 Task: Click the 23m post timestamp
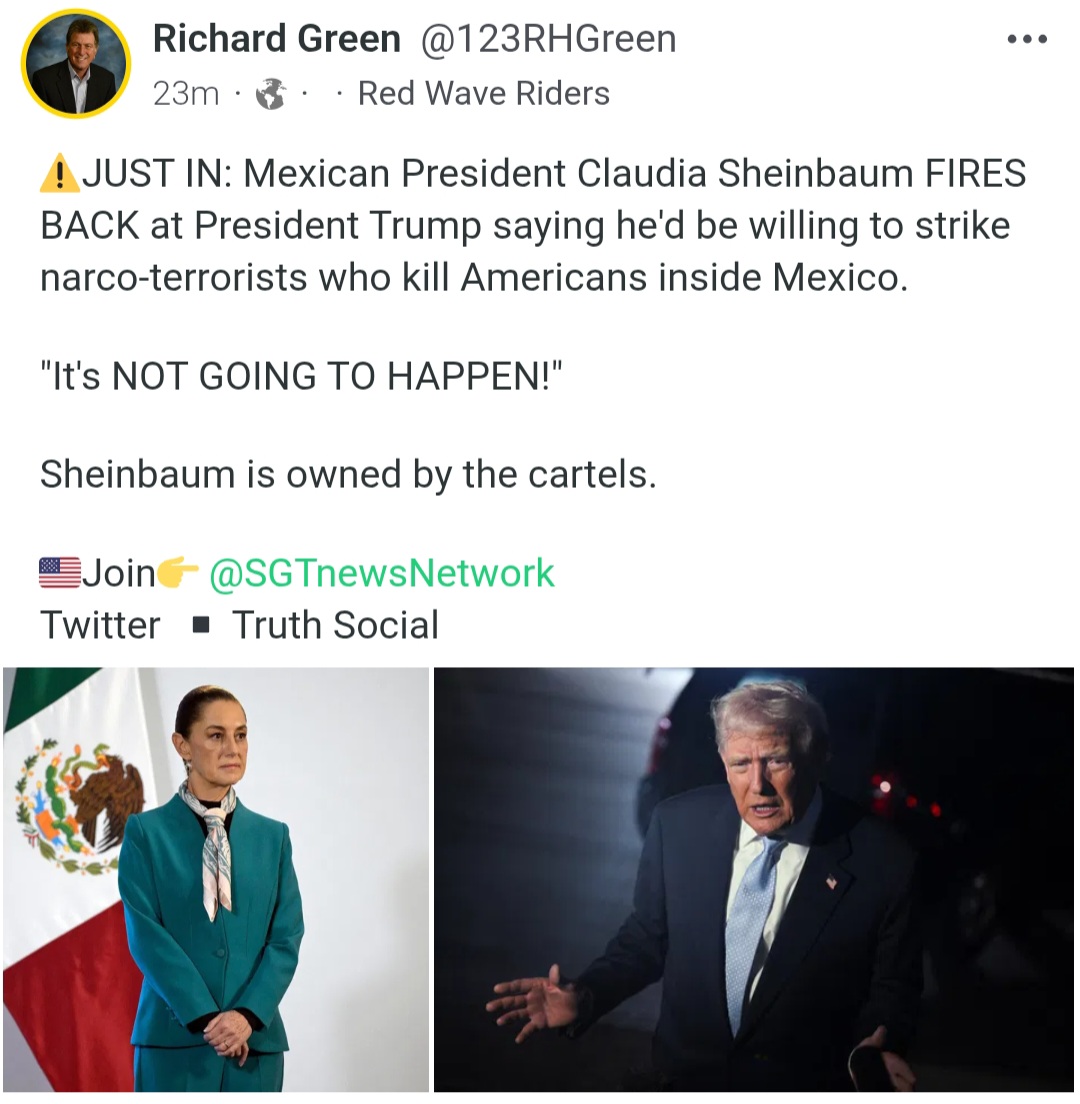pyautogui.click(x=186, y=94)
